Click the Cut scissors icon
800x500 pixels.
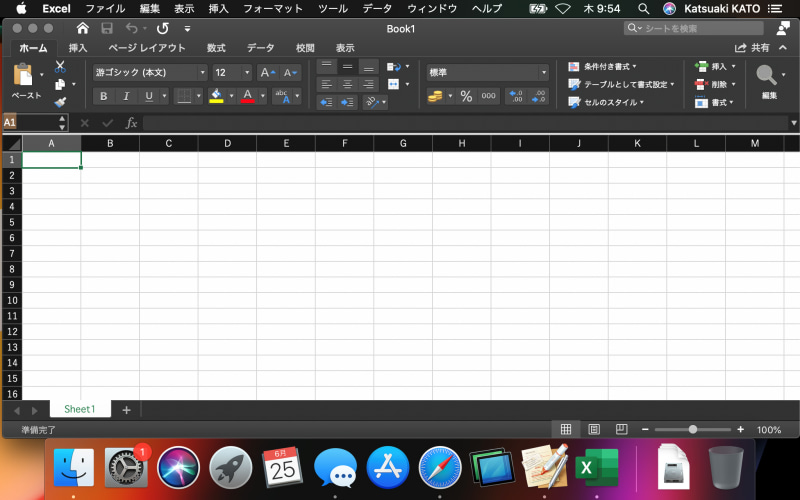tap(60, 66)
